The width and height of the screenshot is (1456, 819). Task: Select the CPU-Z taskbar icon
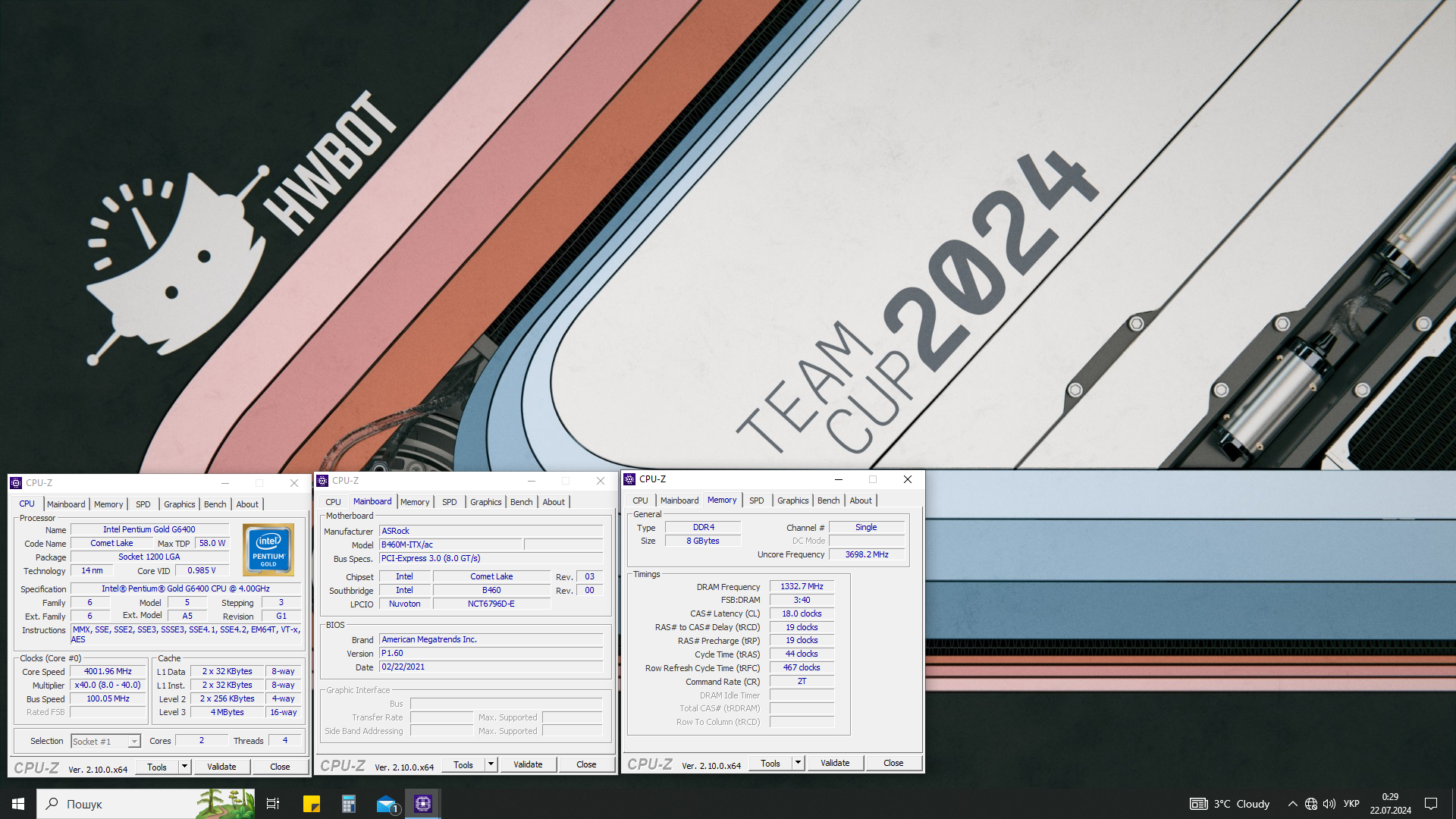click(423, 804)
